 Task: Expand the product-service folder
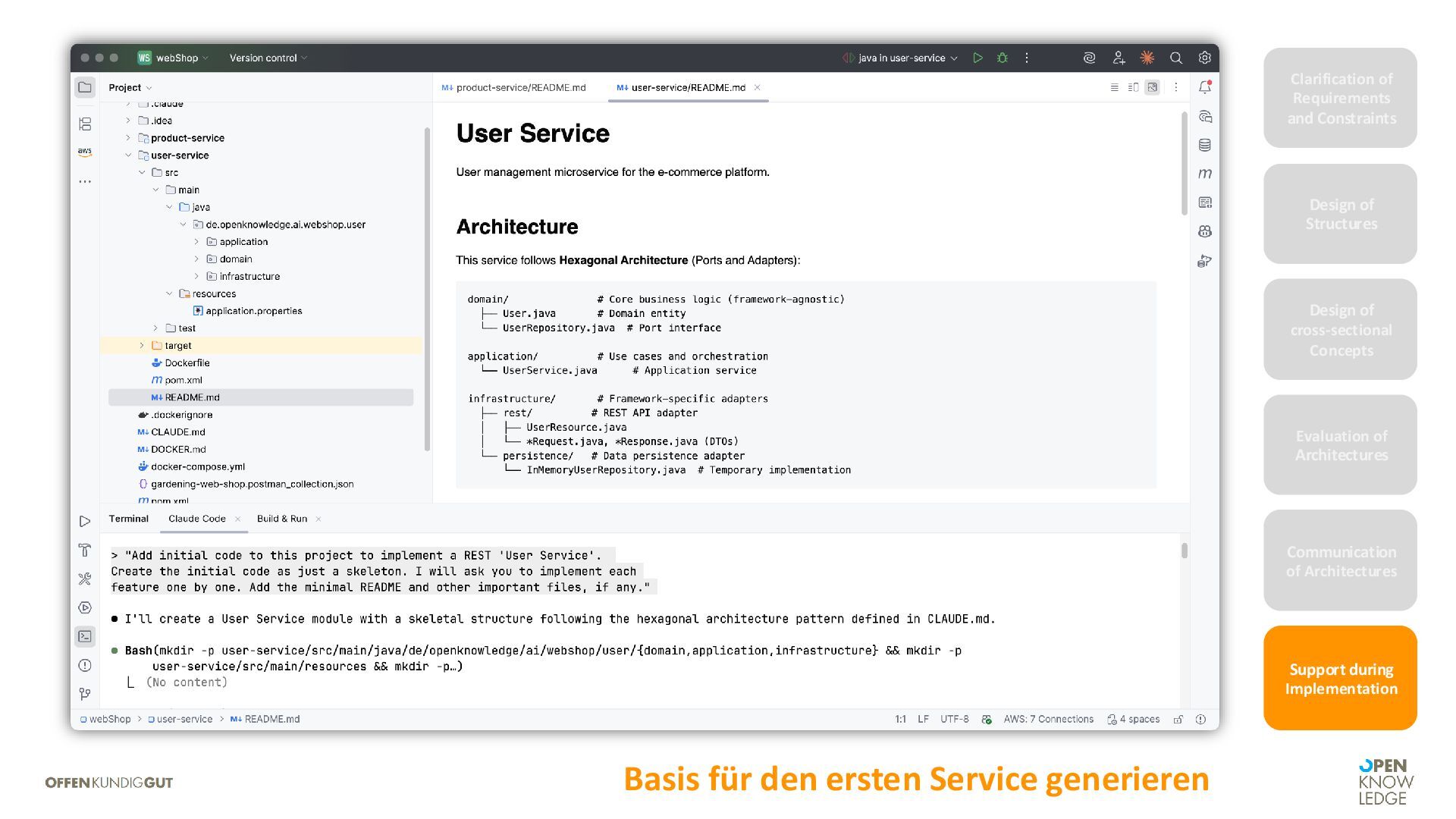(128, 138)
